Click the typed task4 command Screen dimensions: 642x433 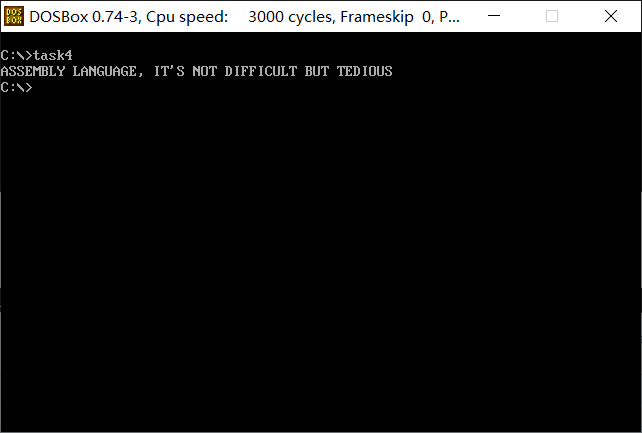point(53,55)
